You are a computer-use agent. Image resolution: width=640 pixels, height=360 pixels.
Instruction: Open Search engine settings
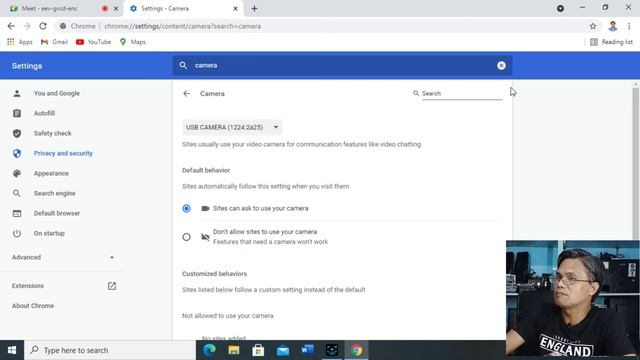(x=54, y=193)
